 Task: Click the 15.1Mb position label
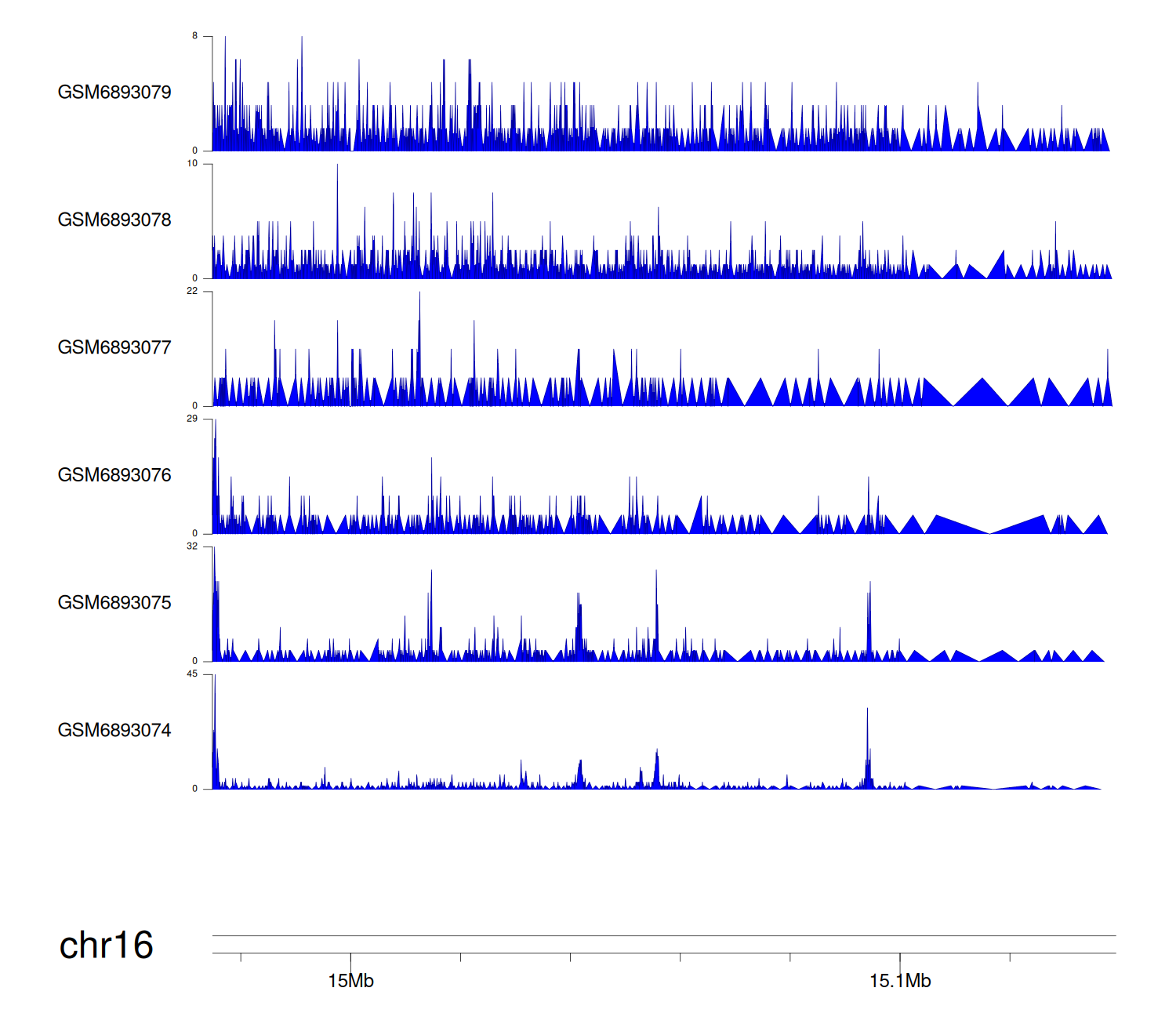click(x=900, y=982)
